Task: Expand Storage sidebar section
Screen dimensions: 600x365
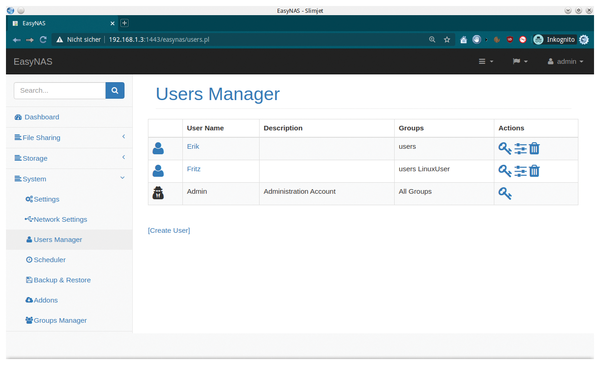Action: [69, 158]
